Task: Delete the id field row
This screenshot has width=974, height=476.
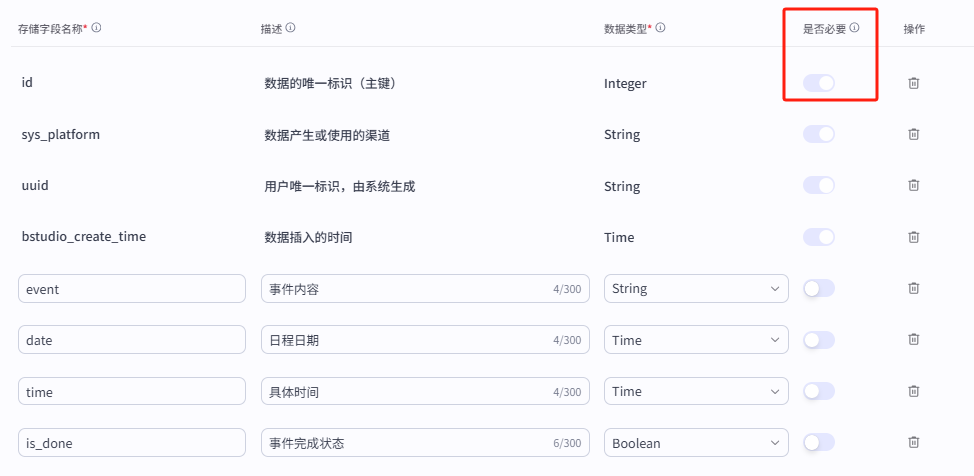Action: point(913,83)
